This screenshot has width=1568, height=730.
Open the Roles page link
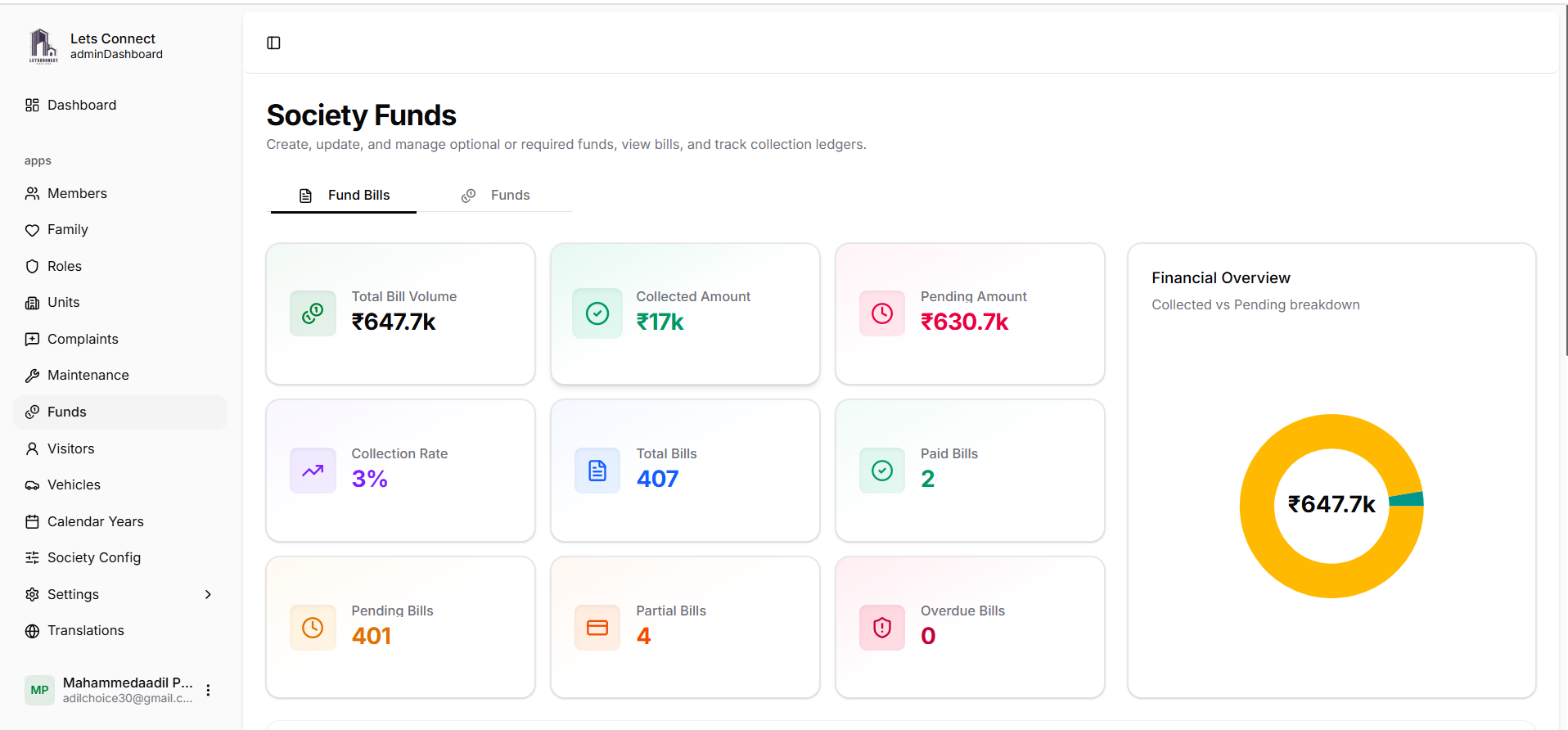pos(120,266)
